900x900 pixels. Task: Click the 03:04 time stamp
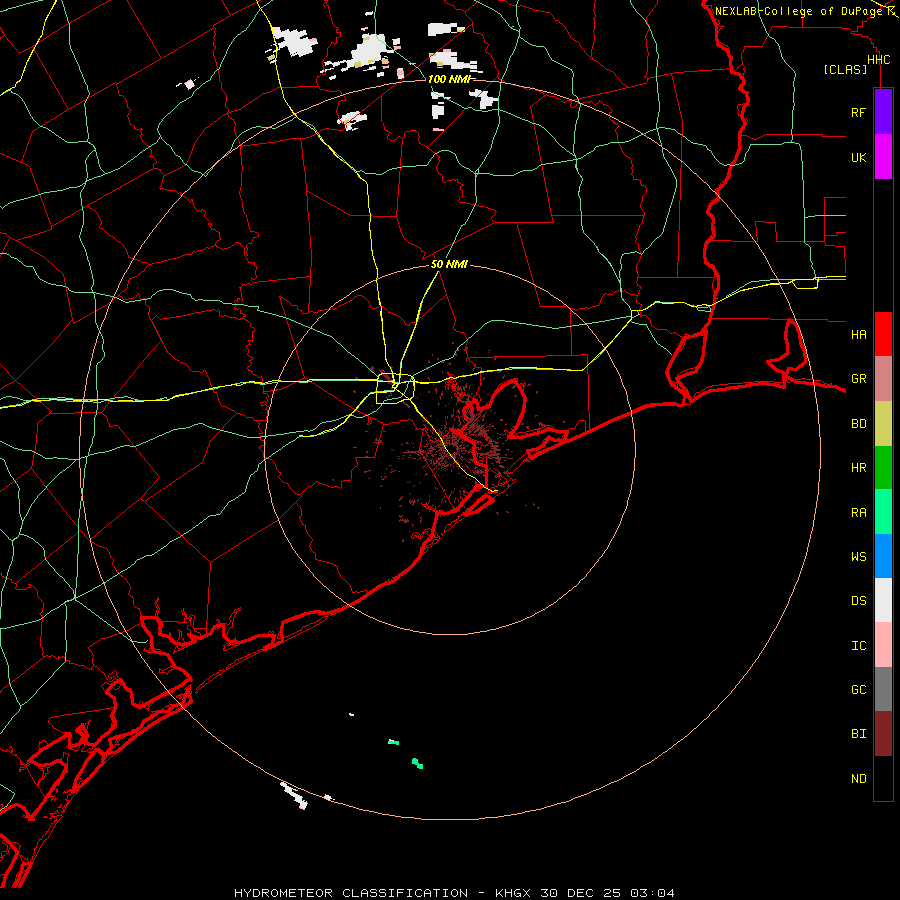(652, 893)
